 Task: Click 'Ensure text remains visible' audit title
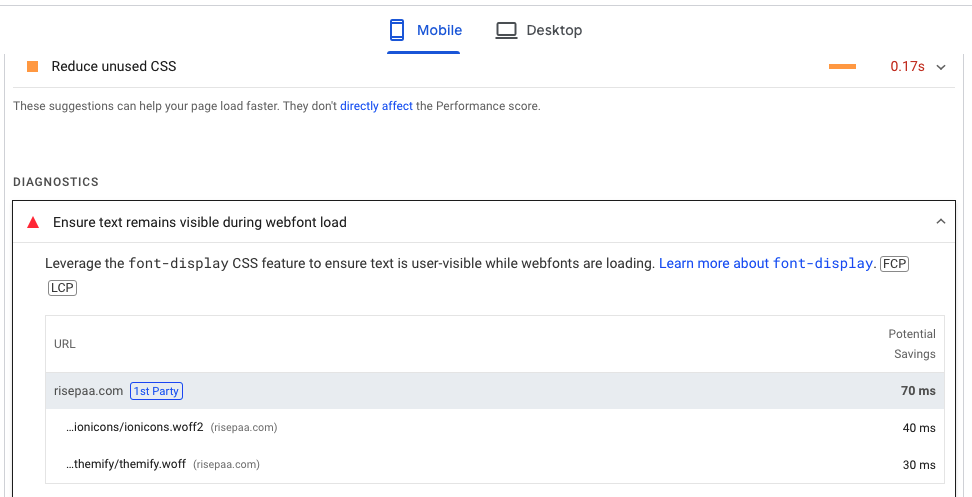(x=200, y=222)
